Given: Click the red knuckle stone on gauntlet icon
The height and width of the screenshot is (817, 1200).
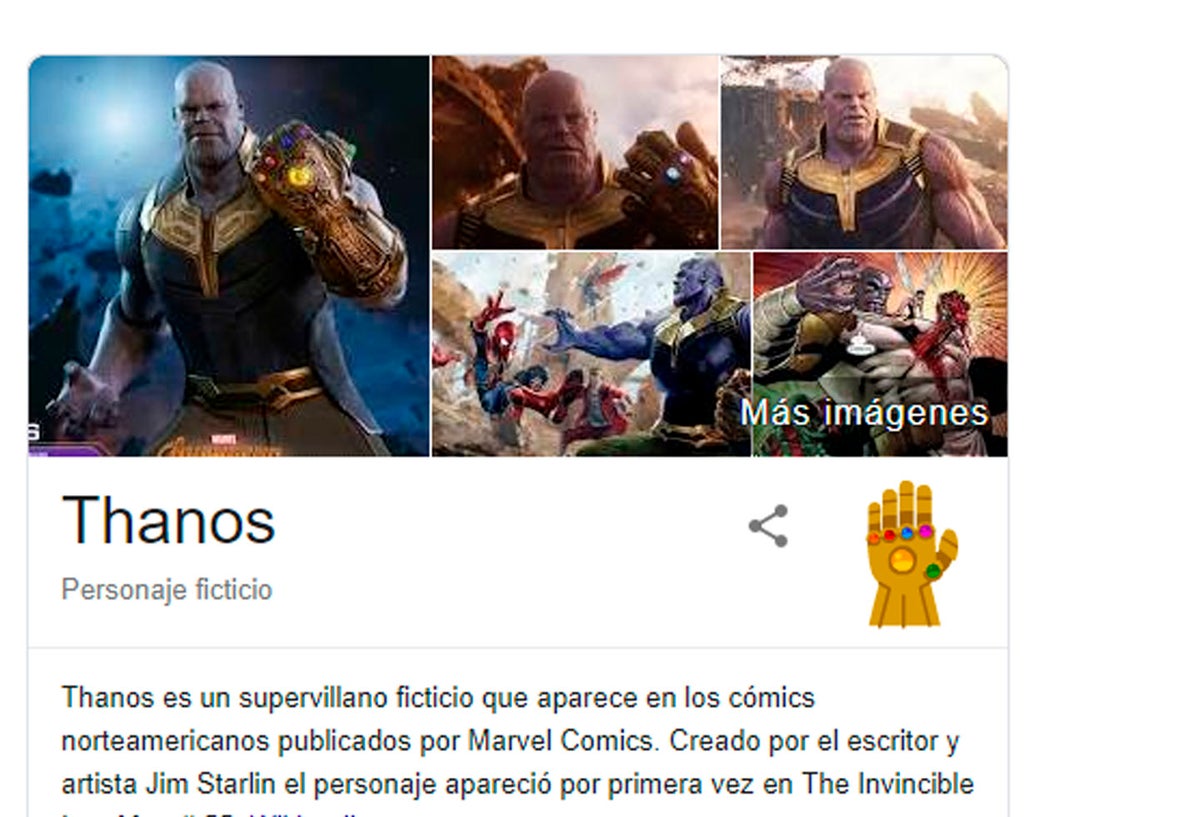Looking at the screenshot, I should [x=889, y=536].
